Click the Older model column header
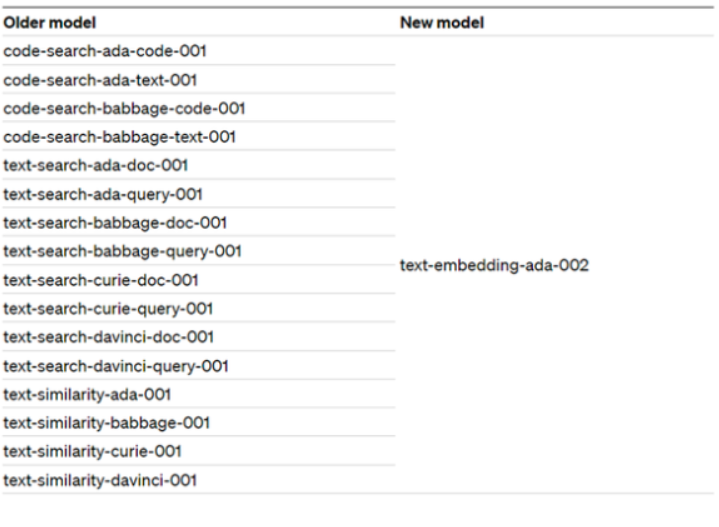 click(50, 22)
